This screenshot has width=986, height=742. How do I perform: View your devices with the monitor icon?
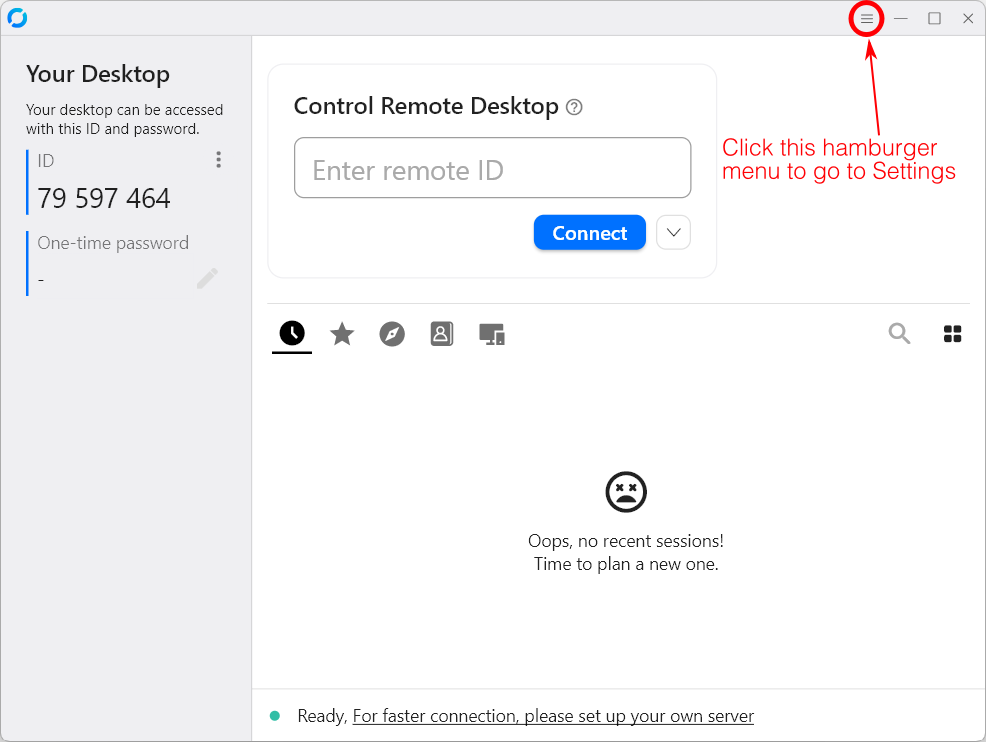tap(491, 334)
